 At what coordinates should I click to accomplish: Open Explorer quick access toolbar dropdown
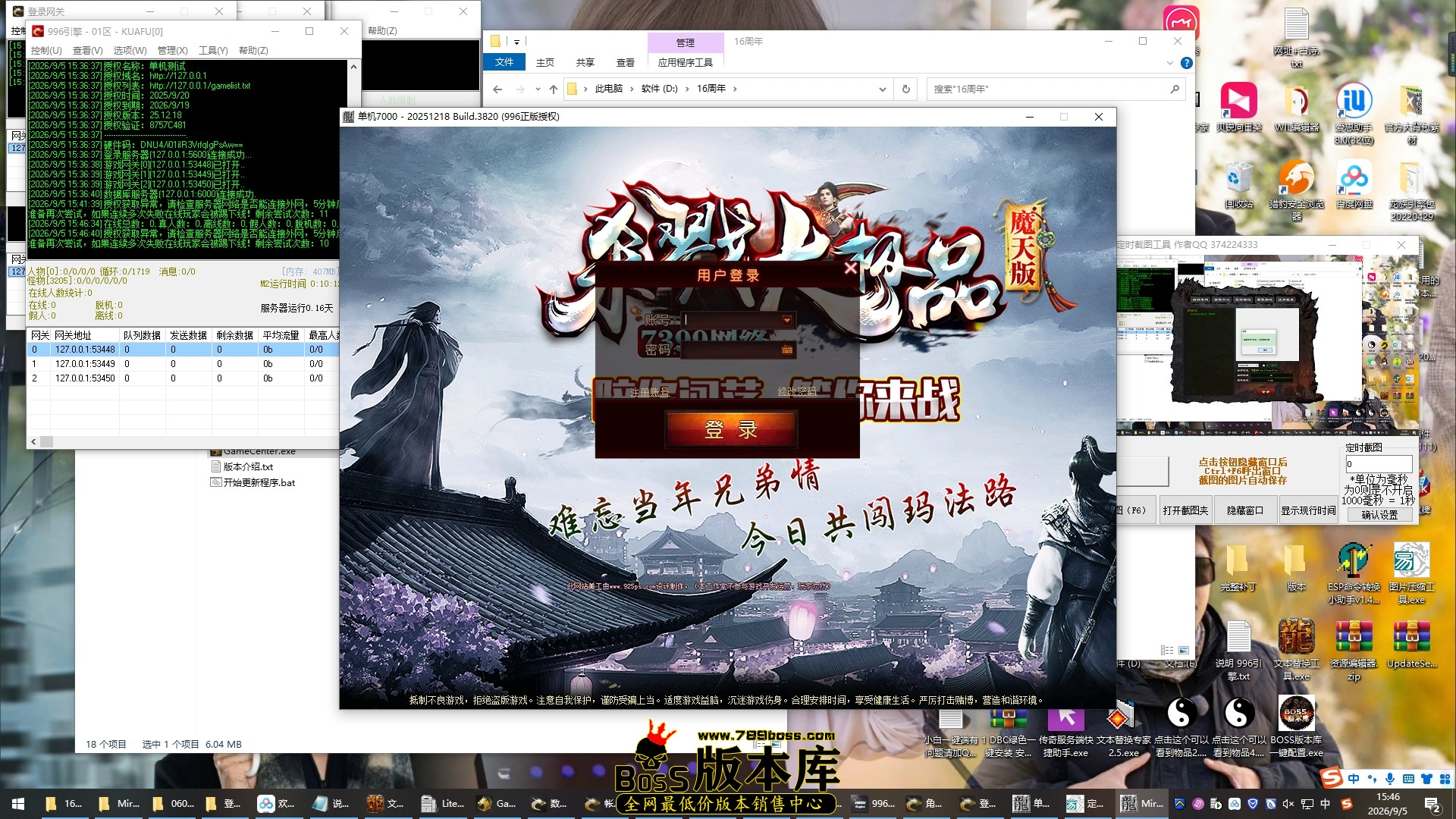pyautogui.click(x=516, y=42)
